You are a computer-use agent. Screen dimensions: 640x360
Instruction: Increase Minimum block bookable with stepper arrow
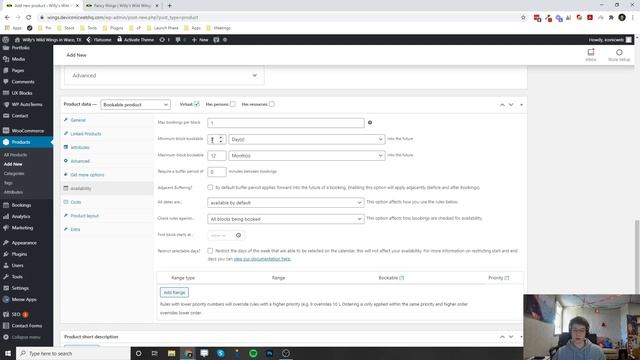221,137
